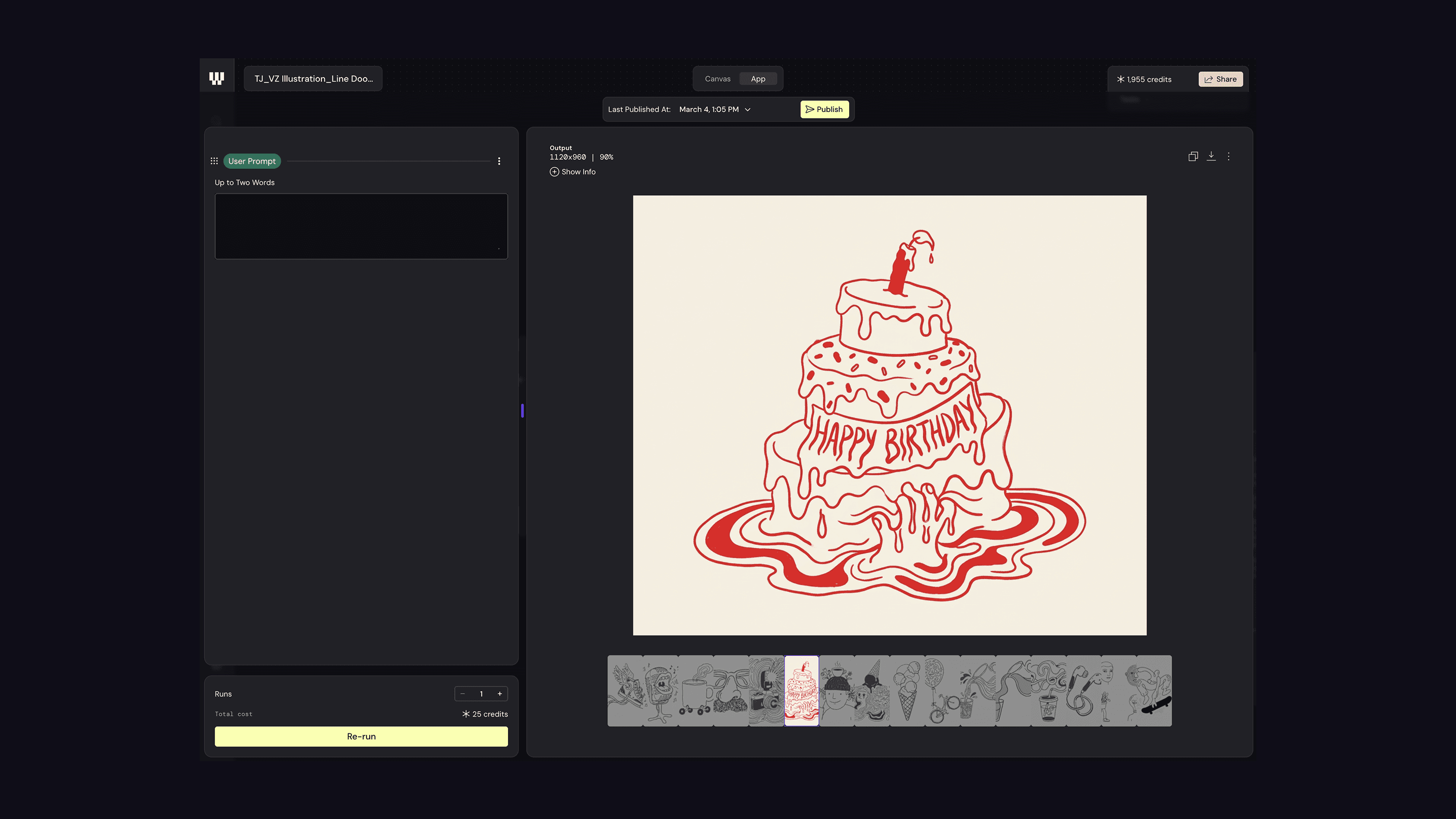Download the output image

pyautogui.click(x=1211, y=156)
